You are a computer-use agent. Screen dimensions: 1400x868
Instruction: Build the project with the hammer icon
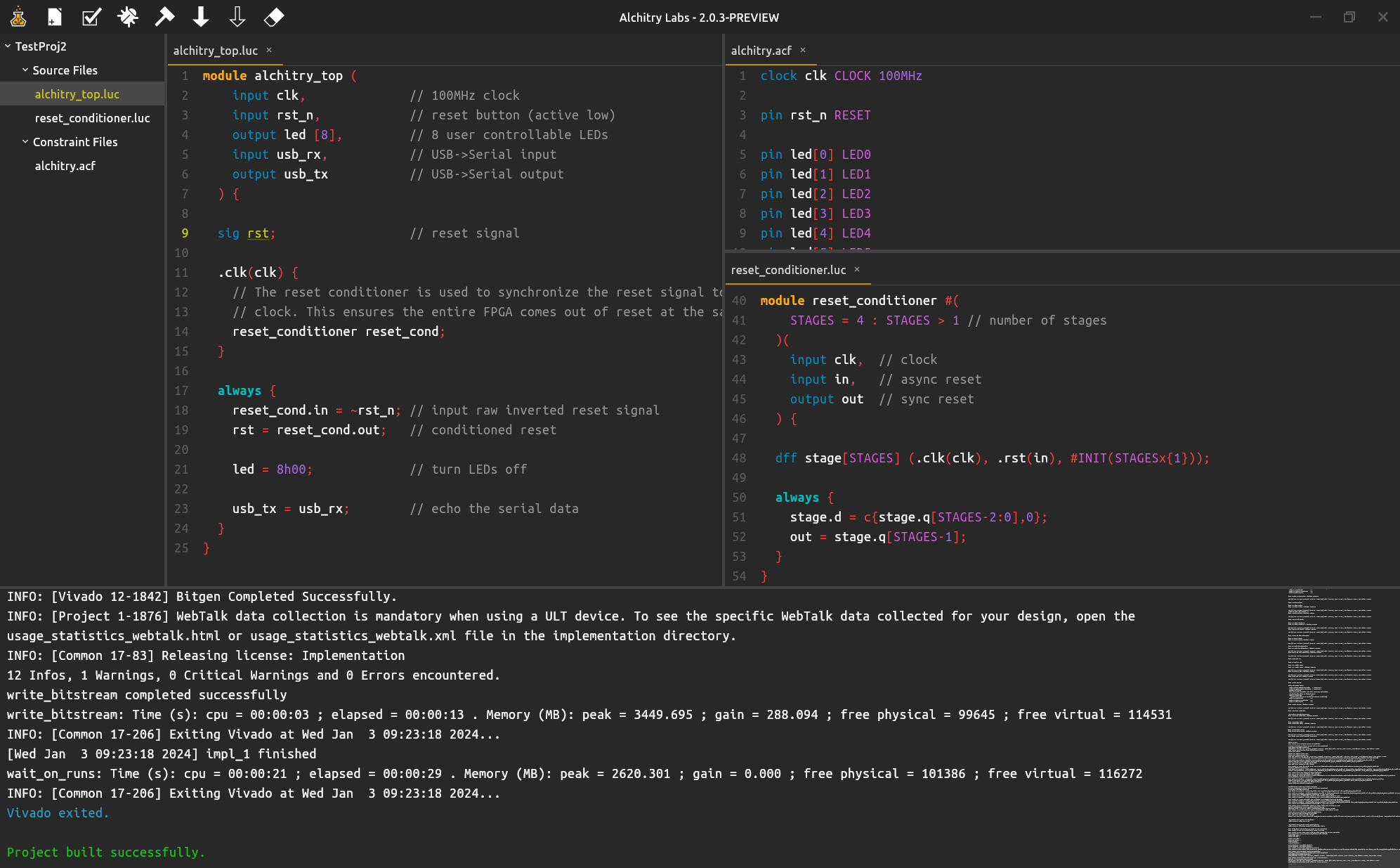pyautogui.click(x=164, y=17)
